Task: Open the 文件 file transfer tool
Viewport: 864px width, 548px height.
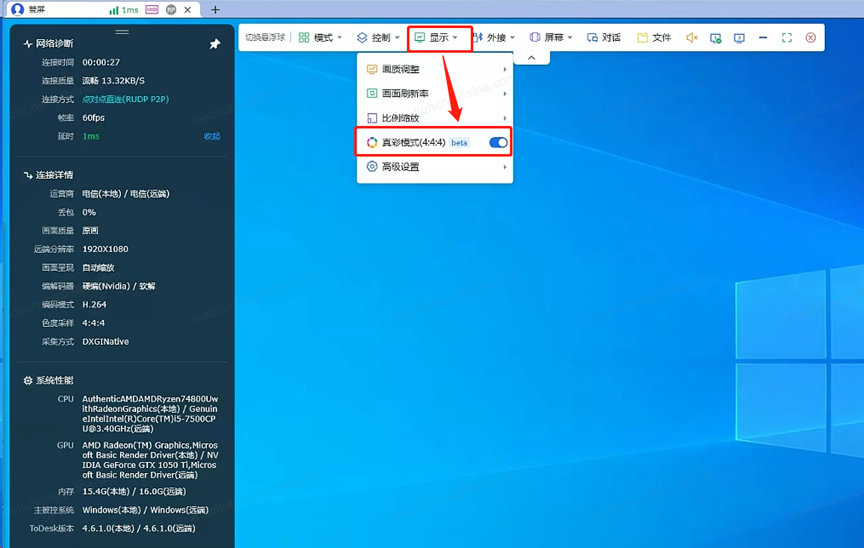Action: [x=654, y=38]
